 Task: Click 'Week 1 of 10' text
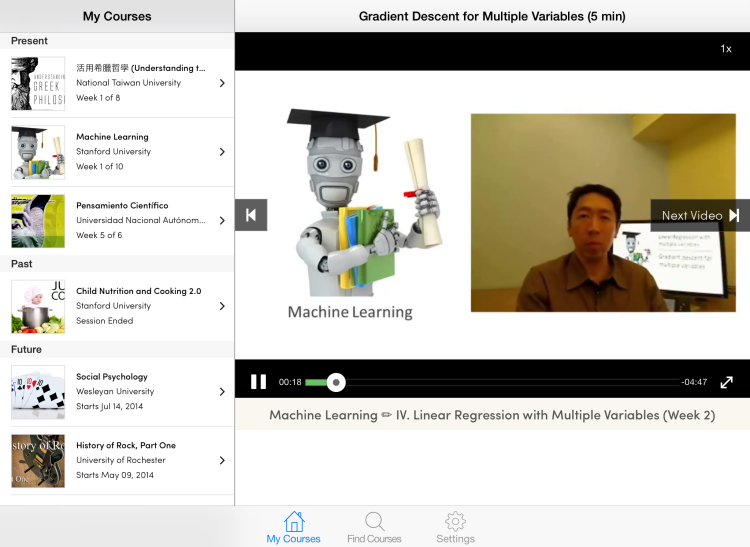(99, 166)
